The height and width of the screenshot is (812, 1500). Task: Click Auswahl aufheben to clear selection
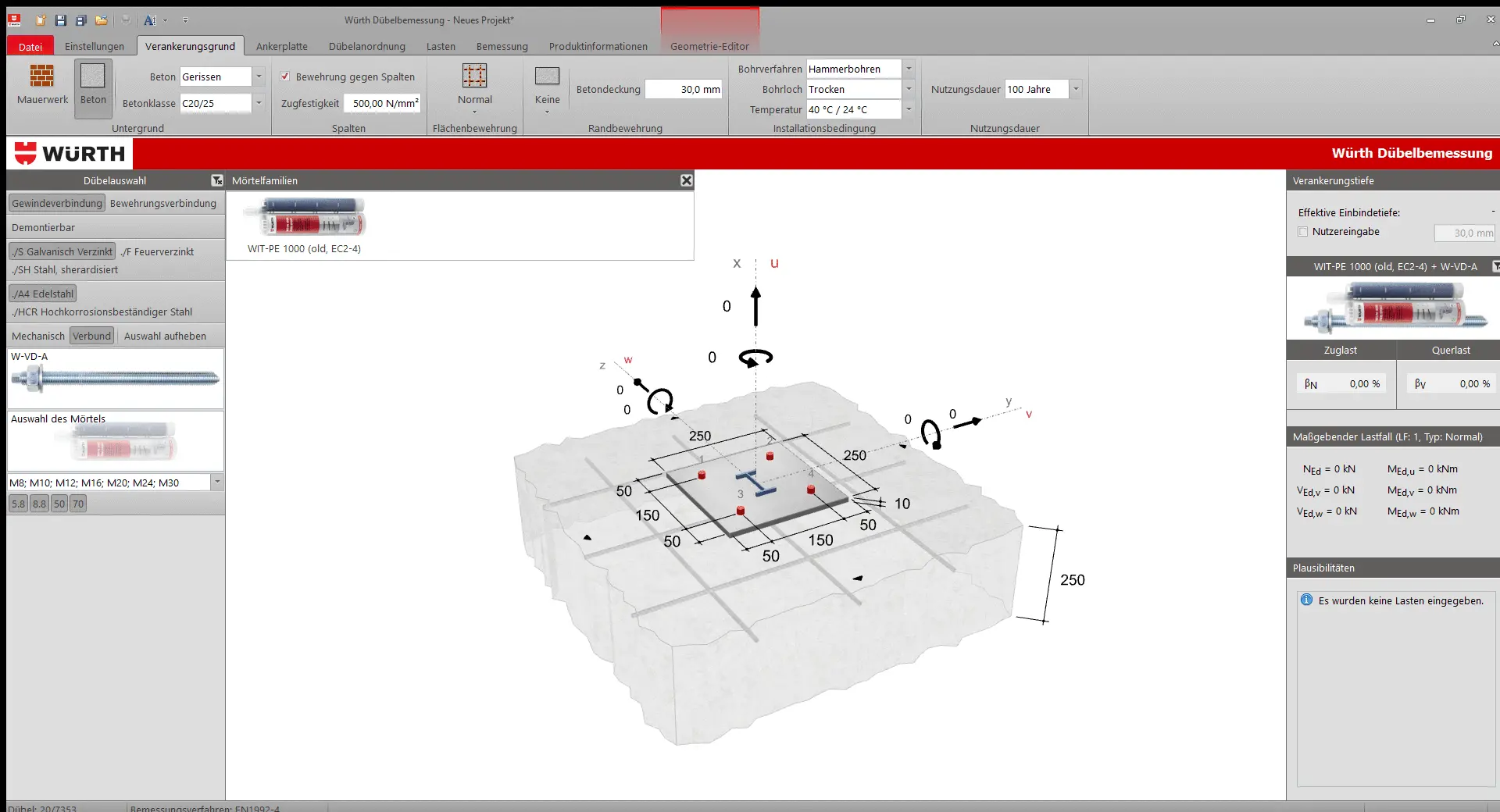click(165, 336)
